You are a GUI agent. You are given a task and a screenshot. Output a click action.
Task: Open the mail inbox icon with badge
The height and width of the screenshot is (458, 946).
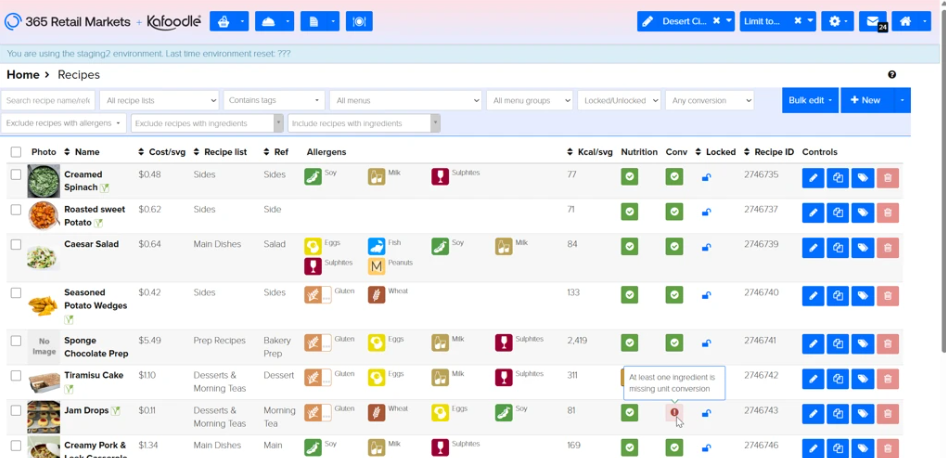pos(872,21)
